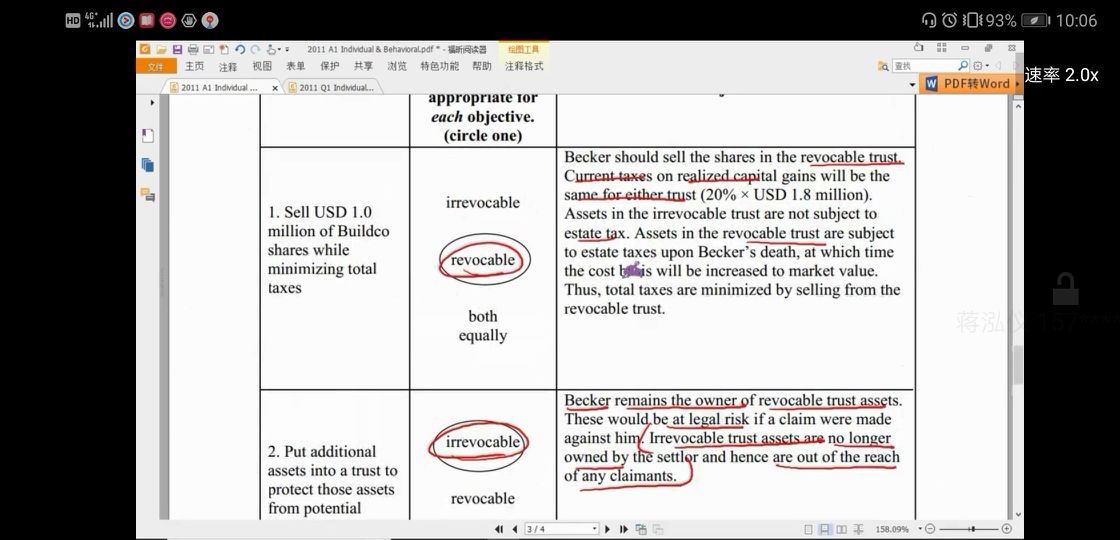This screenshot has width=1120, height=540.
Task: Open the 表单 ribbon tab
Action: [x=296, y=66]
